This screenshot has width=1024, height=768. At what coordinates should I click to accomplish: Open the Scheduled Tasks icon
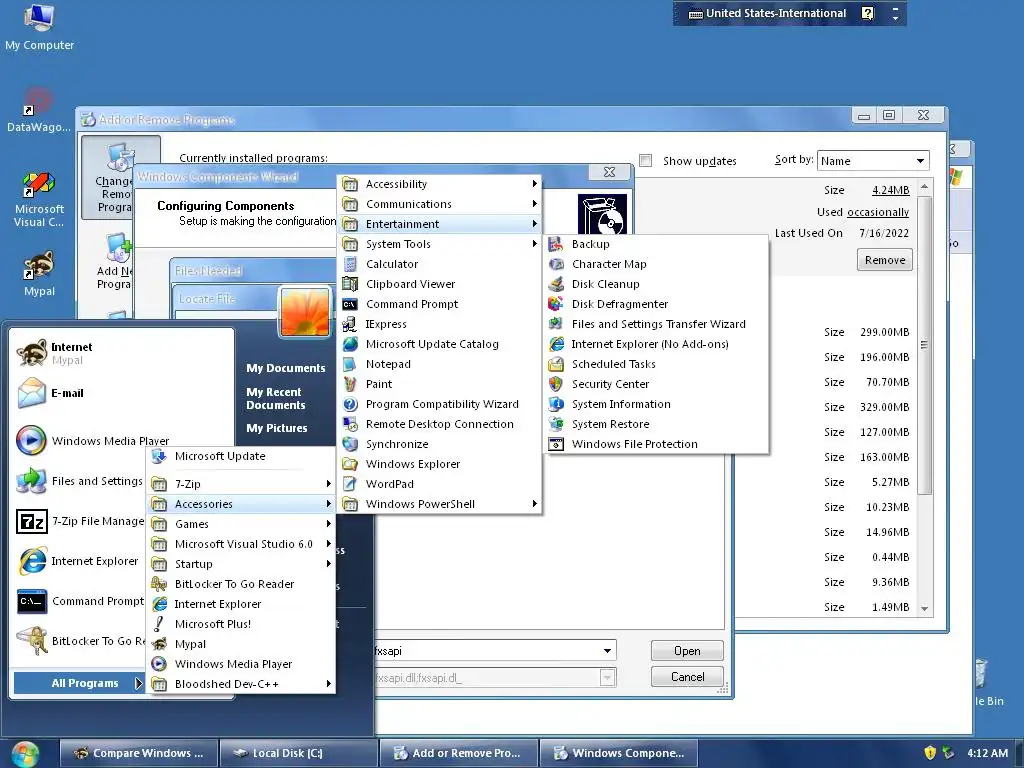tap(556, 364)
